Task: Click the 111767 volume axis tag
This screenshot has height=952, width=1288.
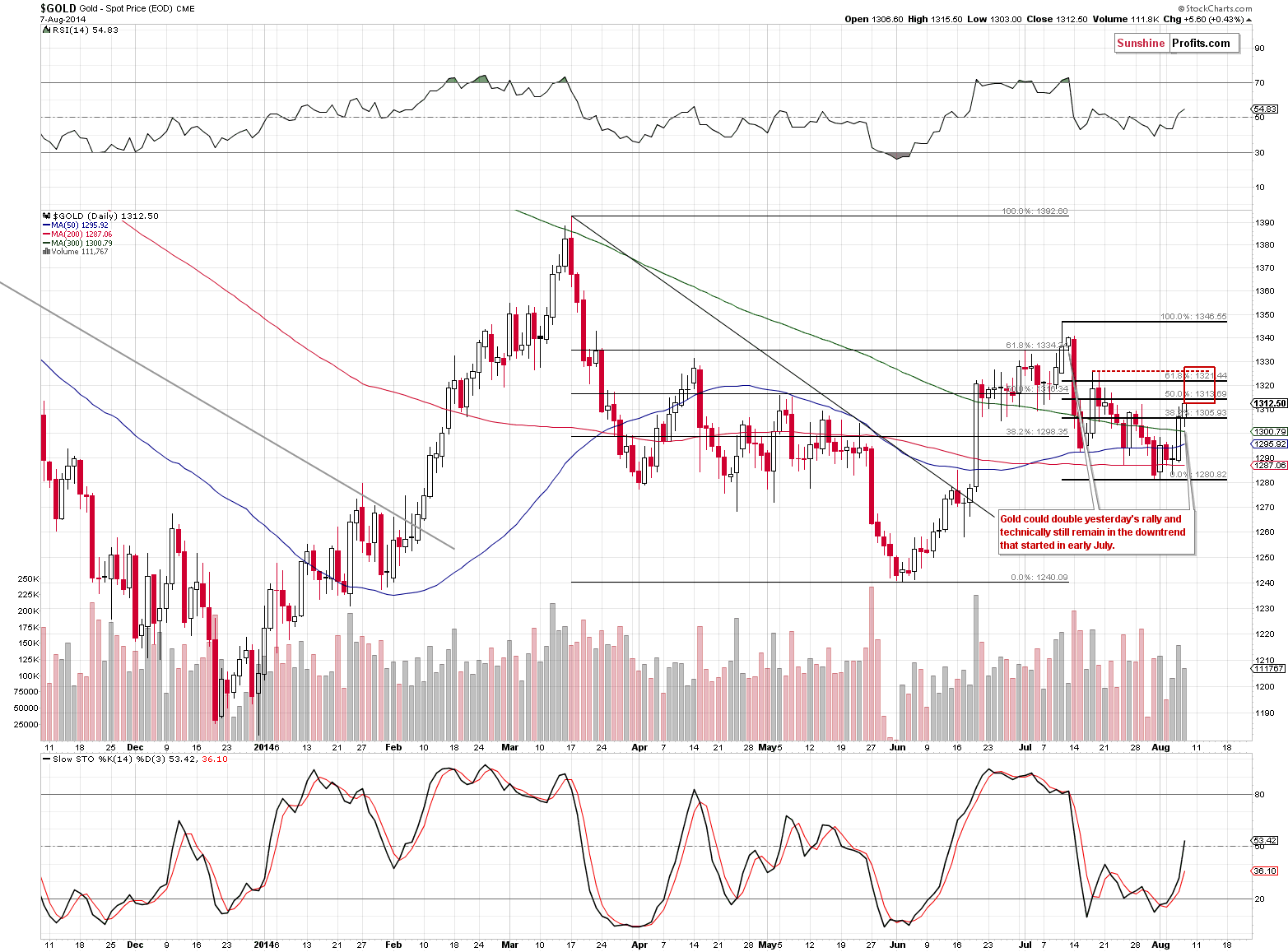Action: coord(1268,668)
